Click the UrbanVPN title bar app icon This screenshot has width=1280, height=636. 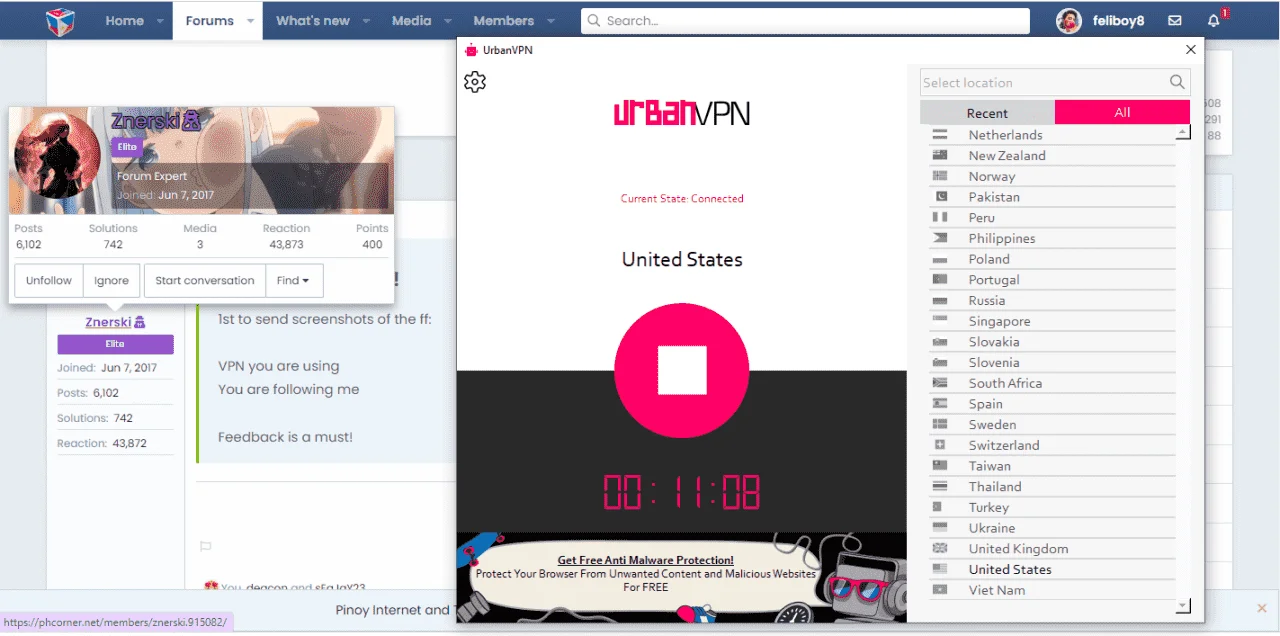pos(471,50)
